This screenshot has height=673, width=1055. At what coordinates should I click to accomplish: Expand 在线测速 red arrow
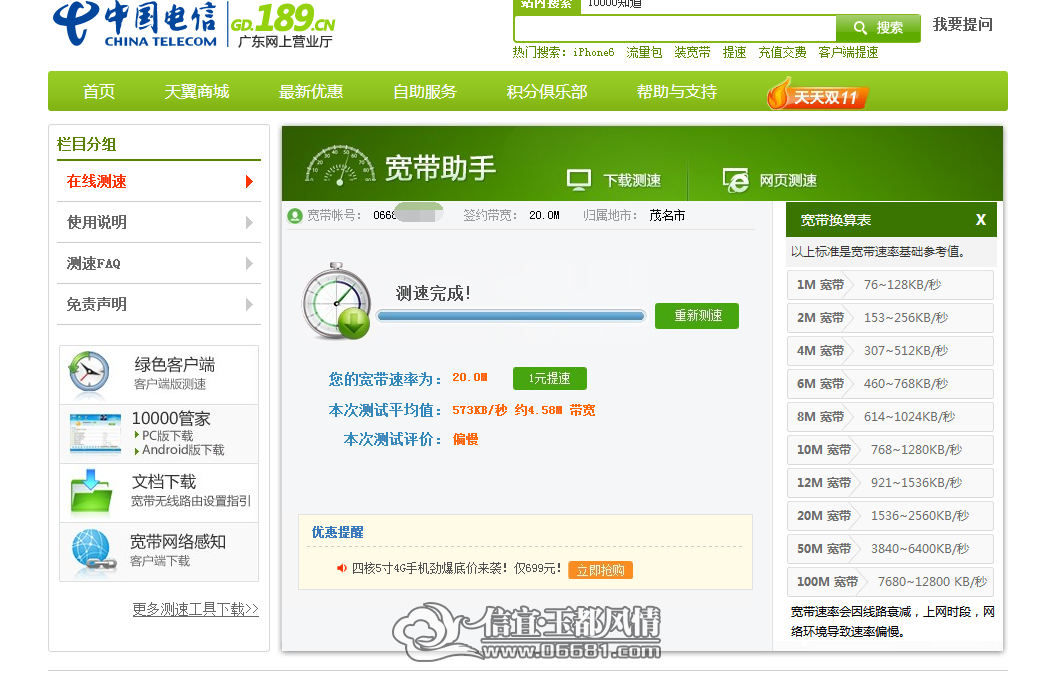[250, 182]
